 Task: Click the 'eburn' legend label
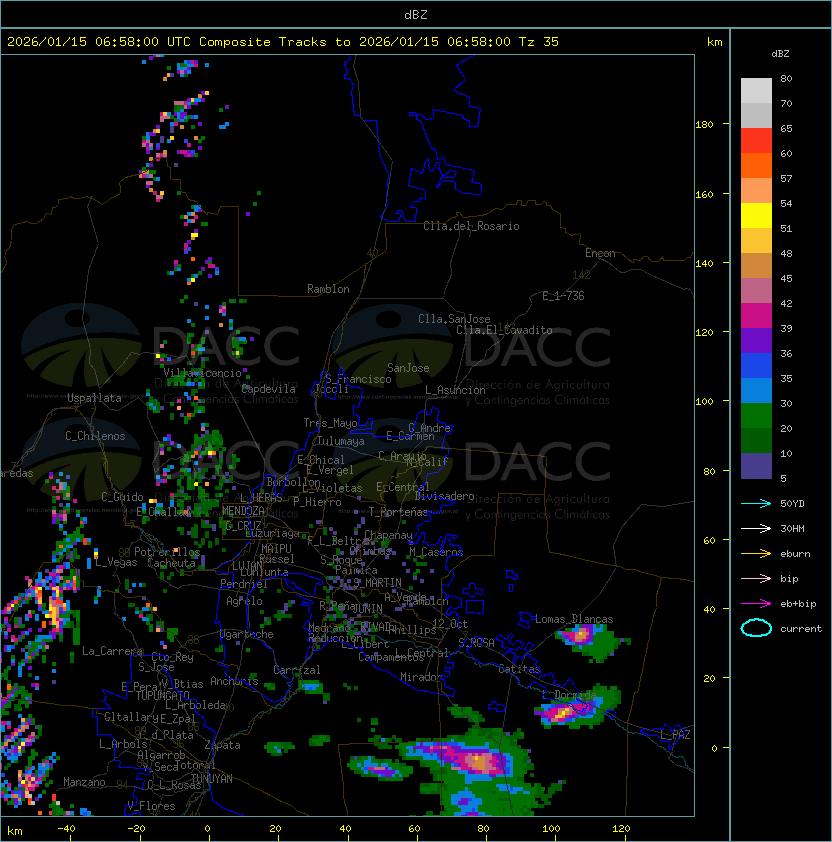795,554
